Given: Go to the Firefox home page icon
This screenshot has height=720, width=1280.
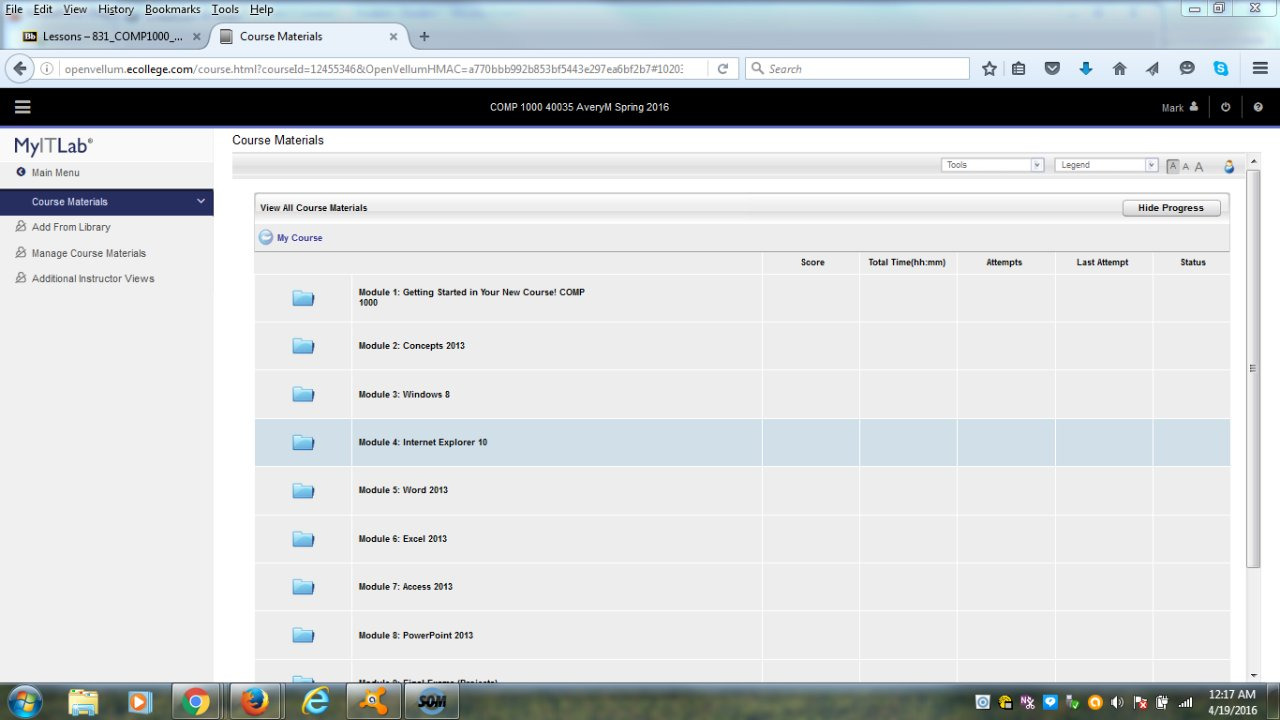Looking at the screenshot, I should [x=1120, y=69].
